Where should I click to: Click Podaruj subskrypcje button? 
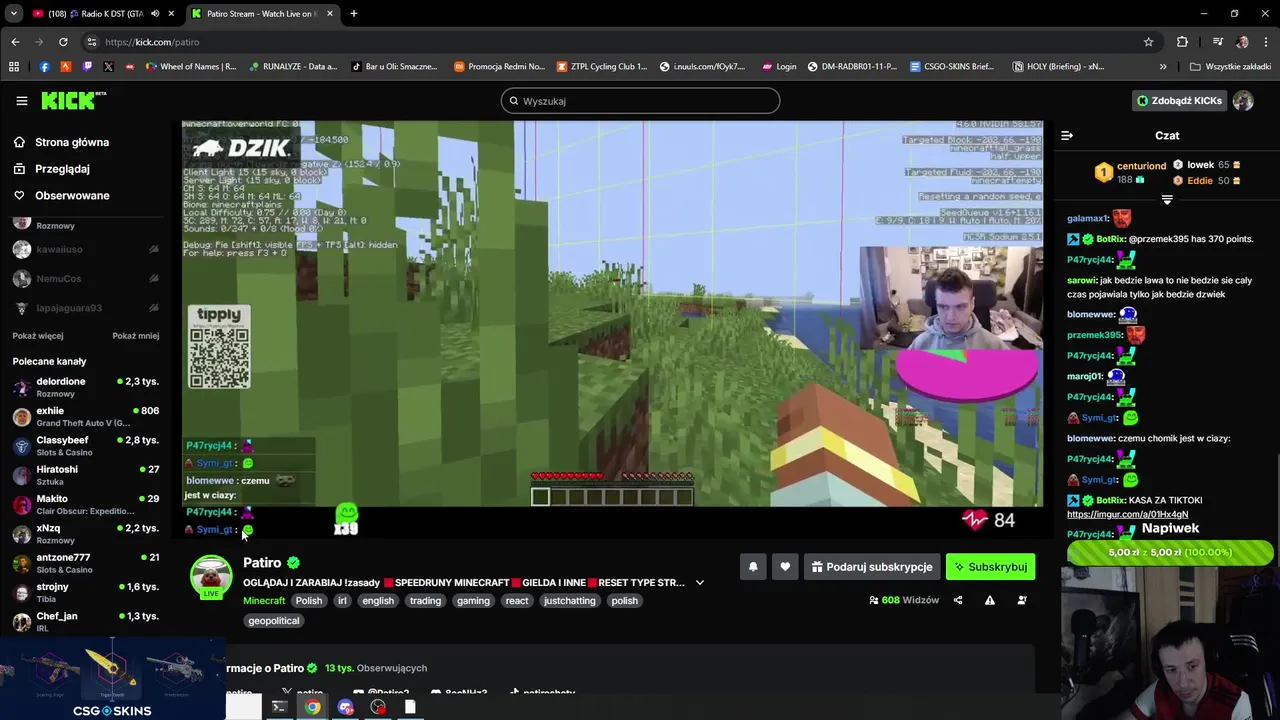coord(872,567)
